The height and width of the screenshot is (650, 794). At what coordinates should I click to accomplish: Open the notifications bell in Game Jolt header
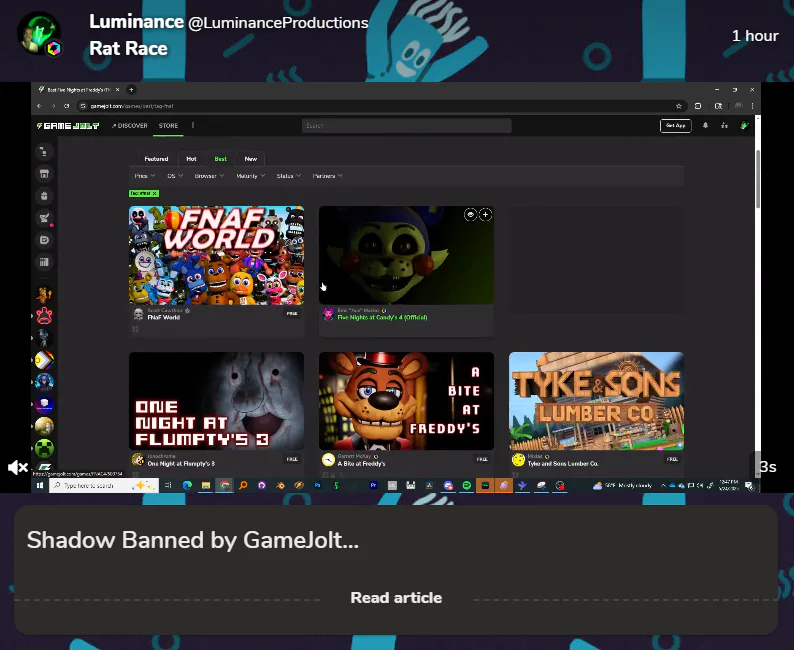pyautogui.click(x=705, y=126)
